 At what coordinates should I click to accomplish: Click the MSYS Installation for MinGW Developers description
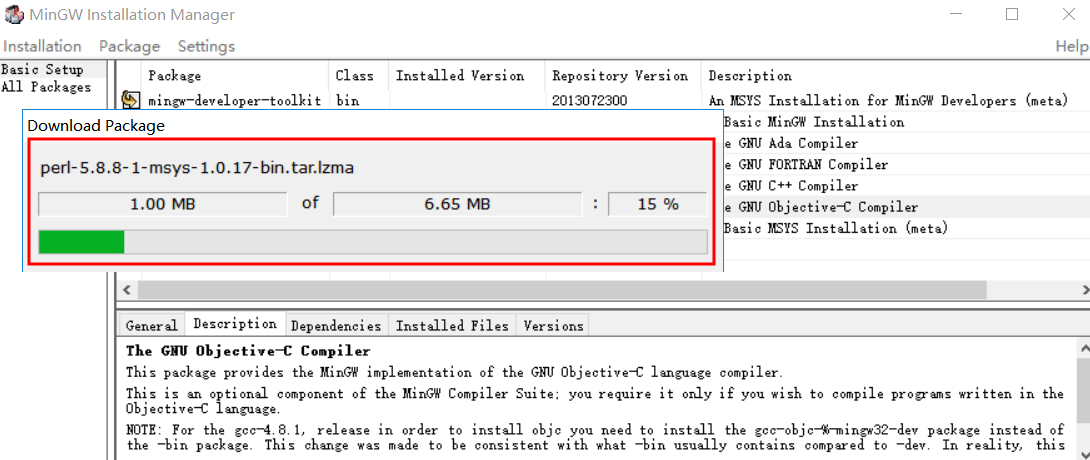click(x=888, y=101)
